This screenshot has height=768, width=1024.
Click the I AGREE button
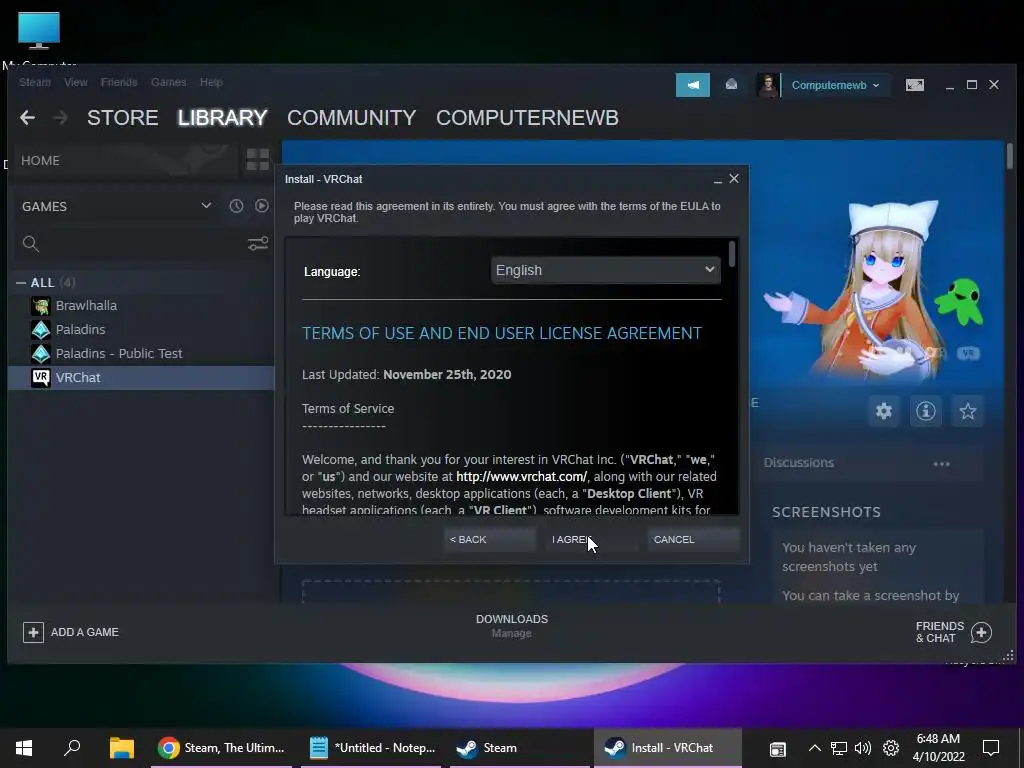(591, 539)
